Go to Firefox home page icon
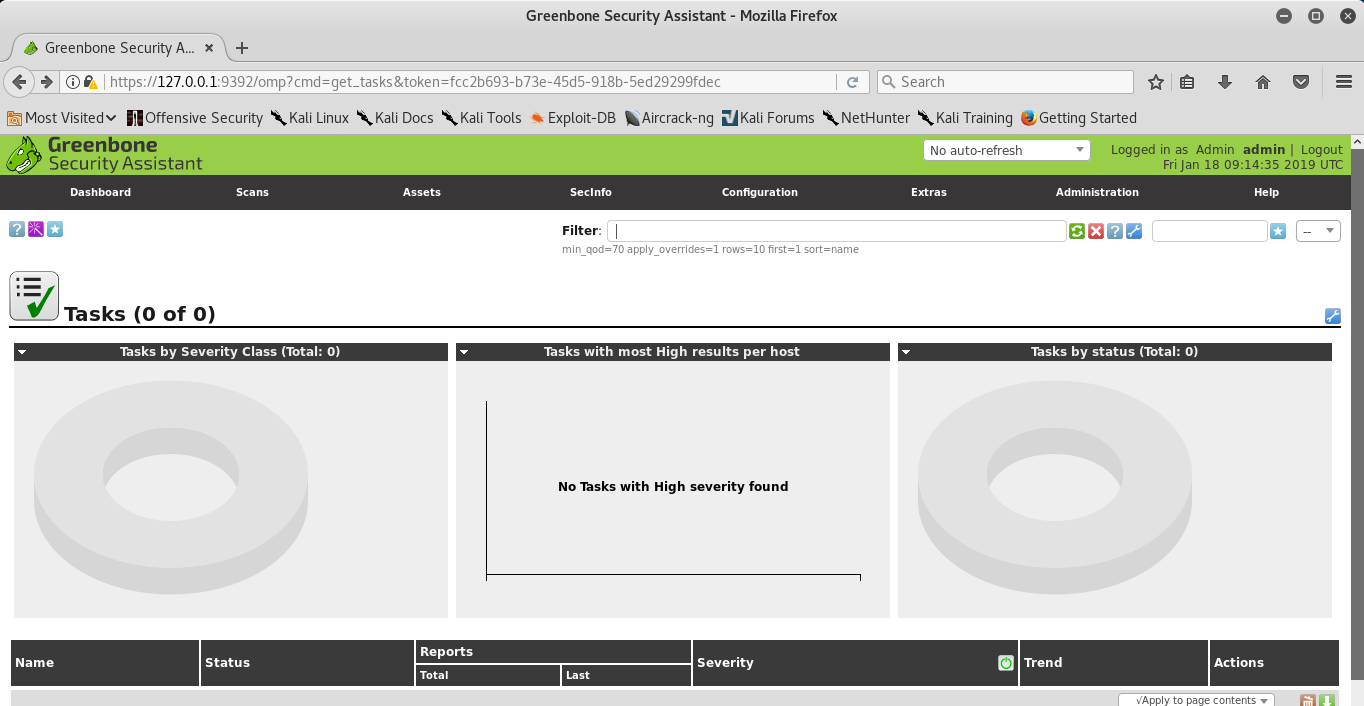Viewport: 1364px width, 706px height. (x=1263, y=82)
